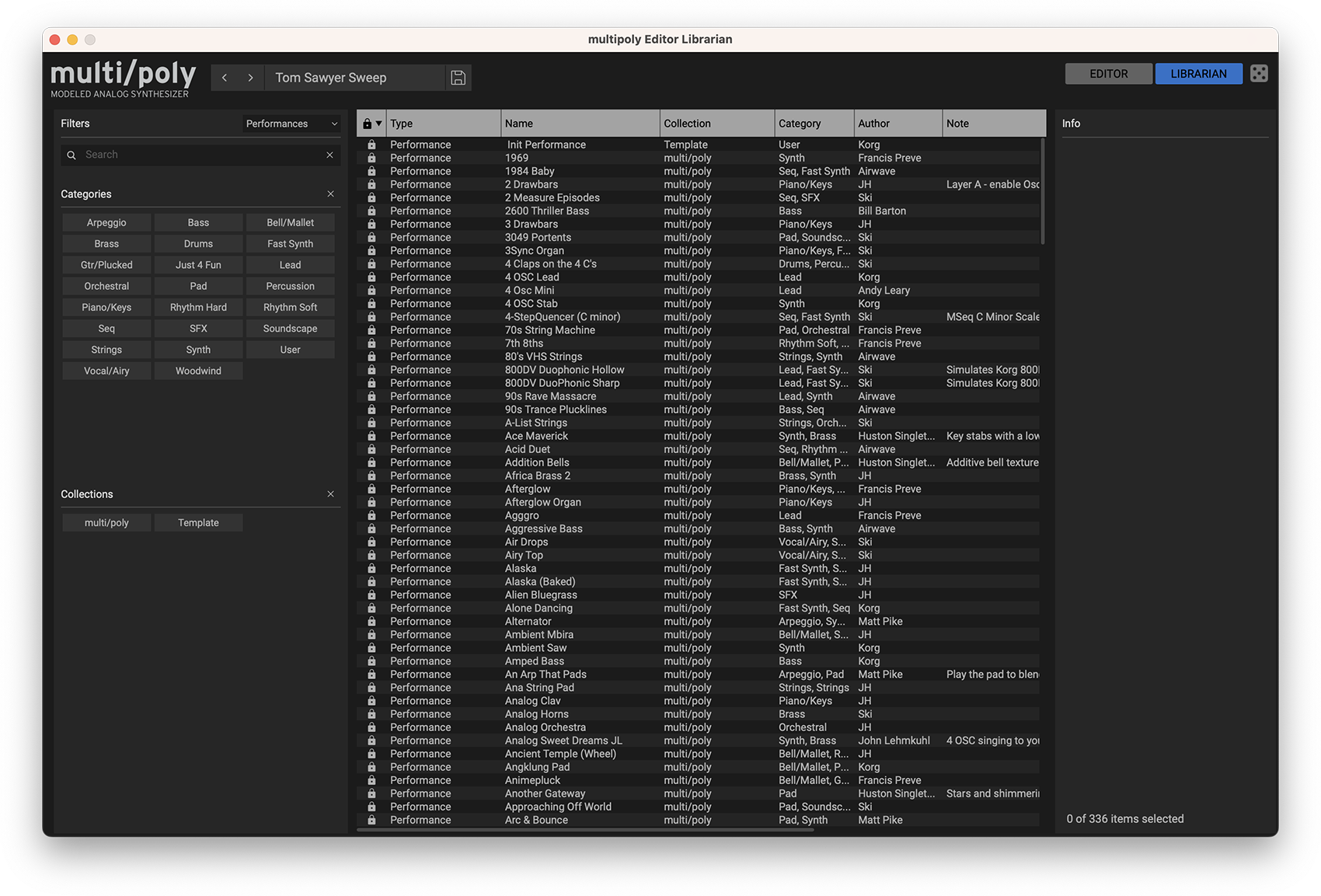Click the save performance disk icon
Image resolution: width=1321 pixels, height=896 pixels.
[458, 78]
